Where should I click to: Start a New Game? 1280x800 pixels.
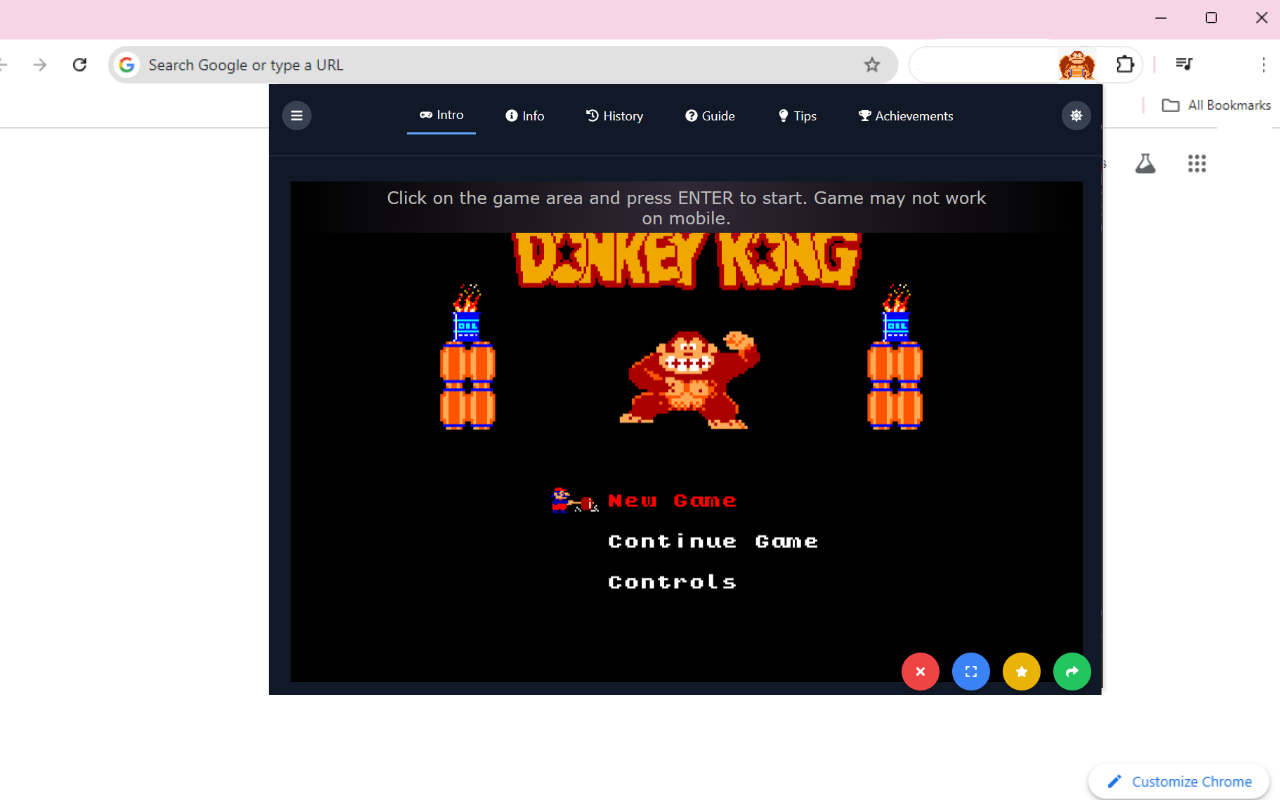point(672,500)
